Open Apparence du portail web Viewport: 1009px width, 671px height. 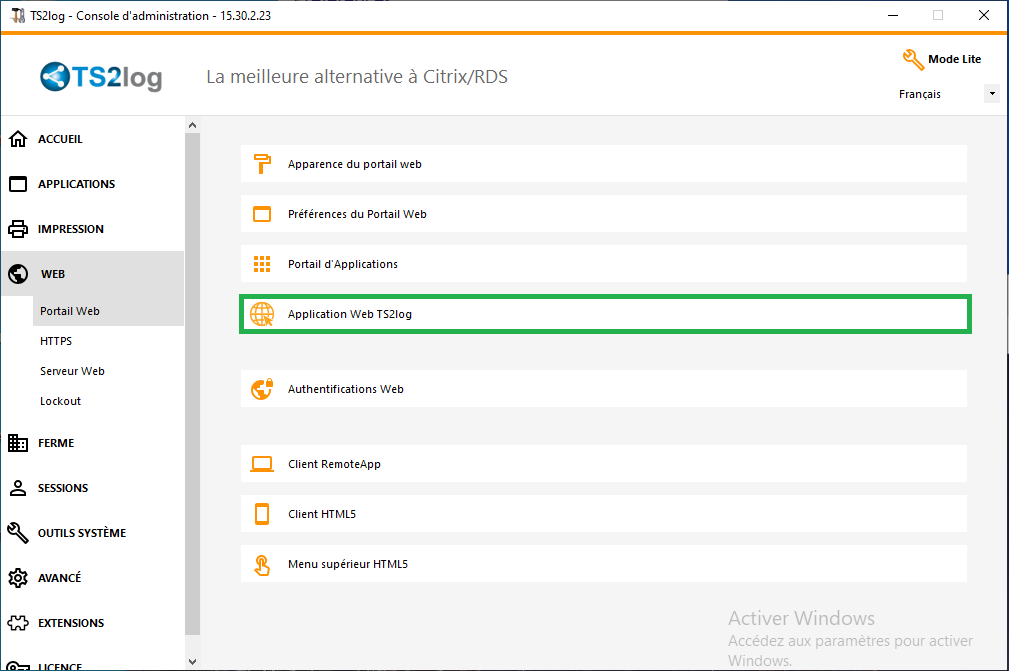(604, 164)
